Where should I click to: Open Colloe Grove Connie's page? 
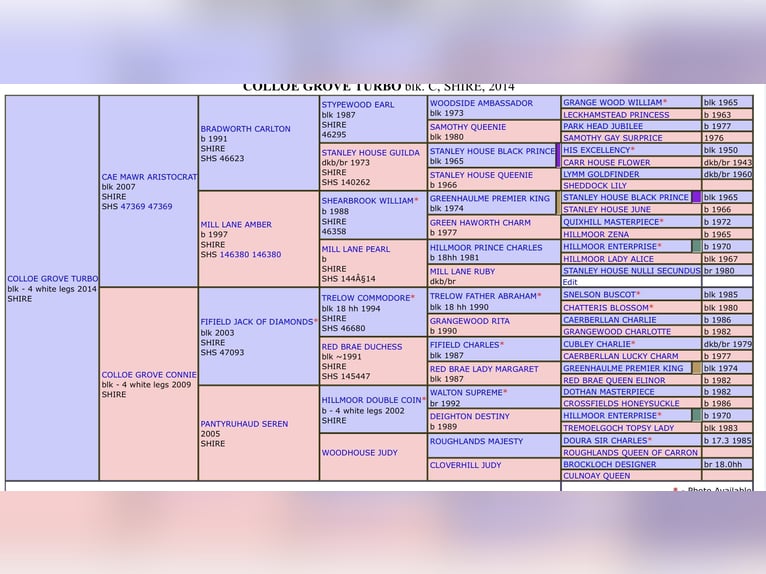tap(149, 375)
